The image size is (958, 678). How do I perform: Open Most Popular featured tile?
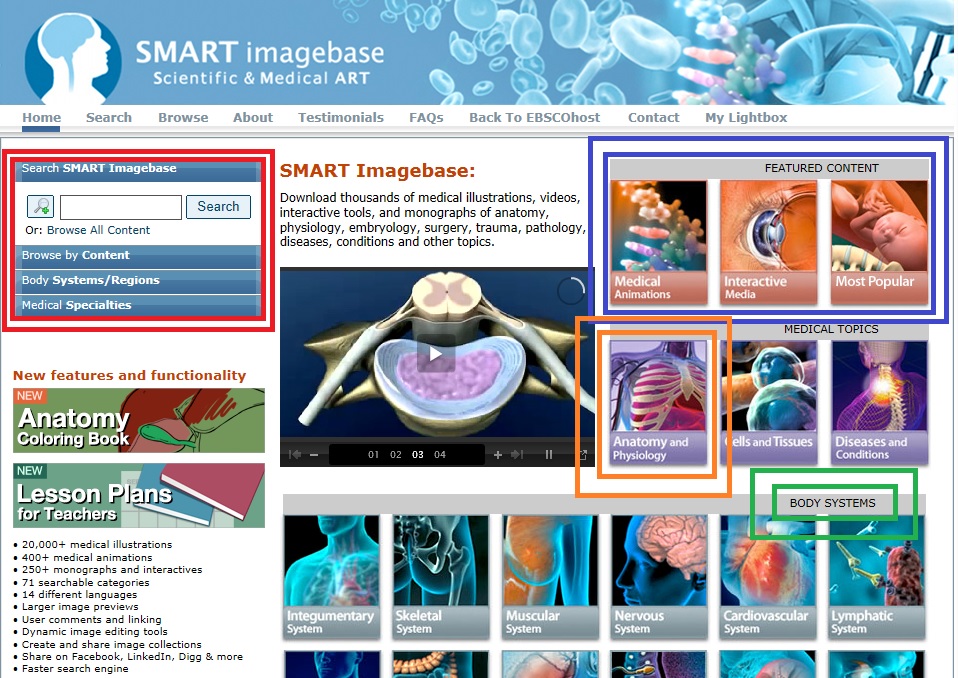[x=879, y=242]
